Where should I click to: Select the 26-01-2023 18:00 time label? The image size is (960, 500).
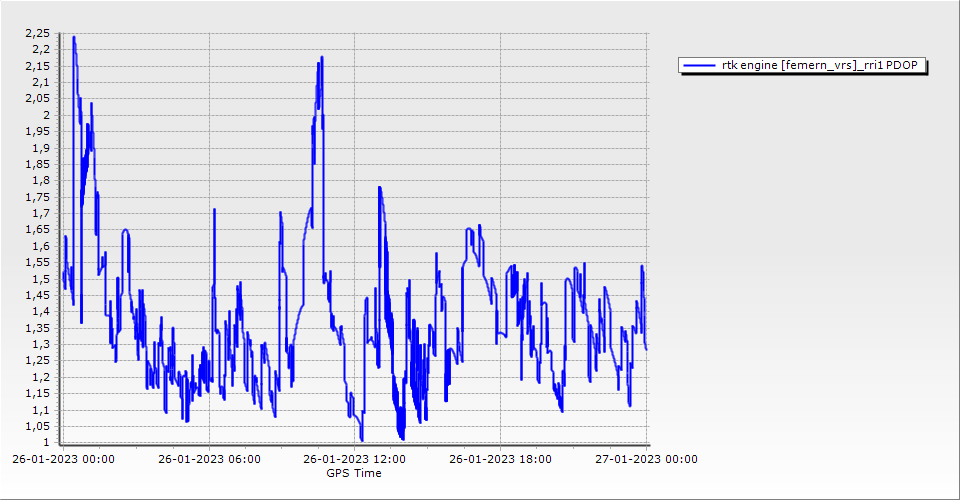[501, 460]
